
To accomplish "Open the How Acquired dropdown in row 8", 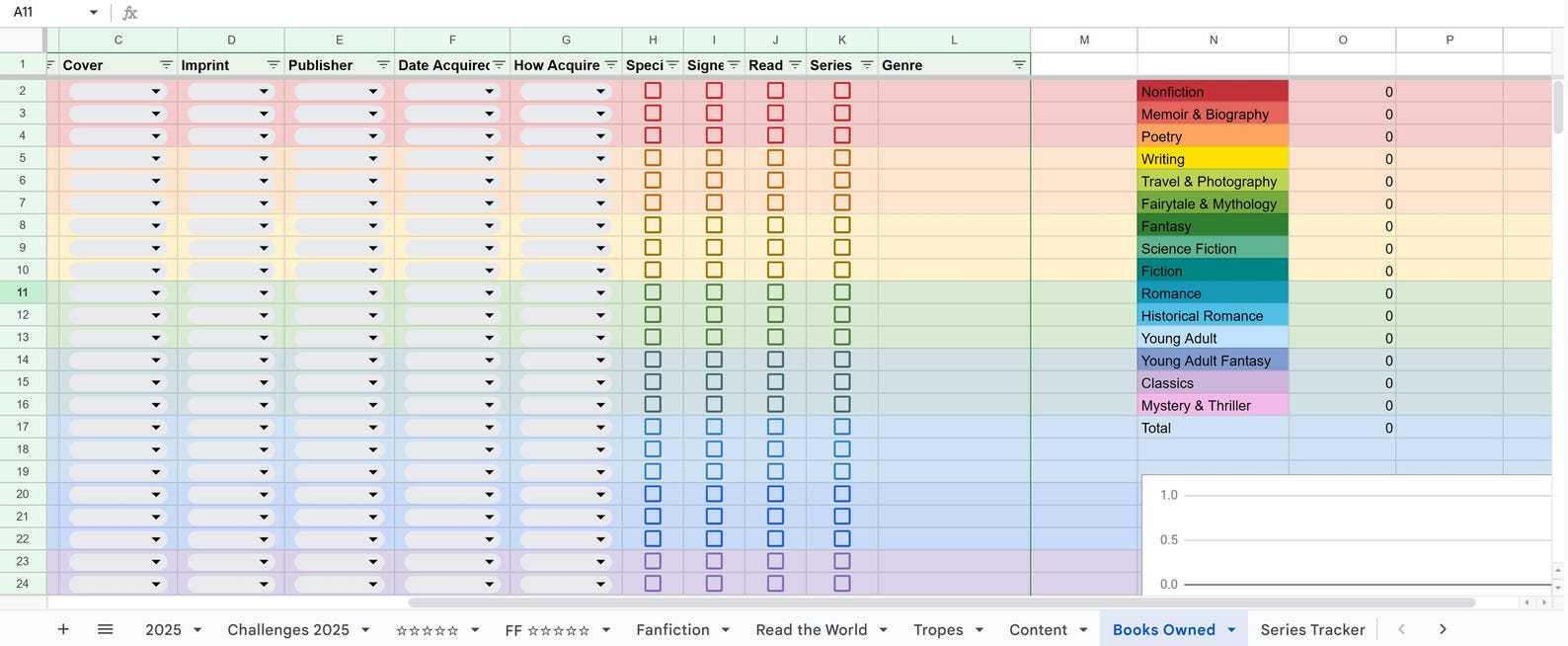I will click(x=565, y=225).
